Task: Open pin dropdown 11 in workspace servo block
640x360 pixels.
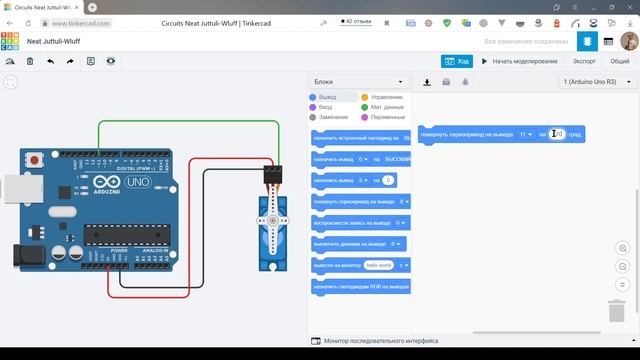Action: (526, 134)
